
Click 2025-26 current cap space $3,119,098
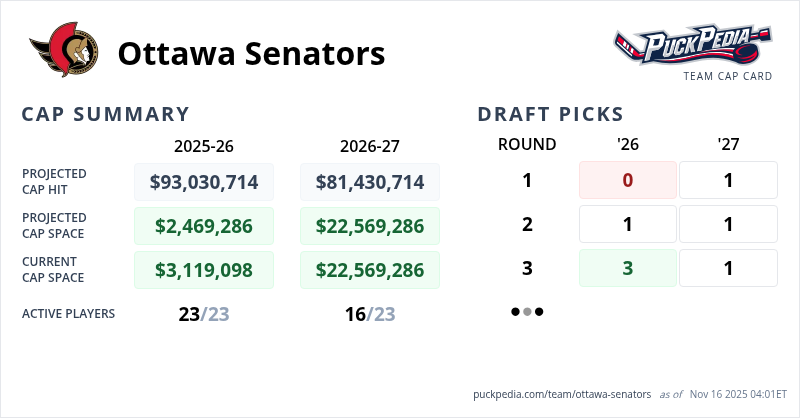204,270
